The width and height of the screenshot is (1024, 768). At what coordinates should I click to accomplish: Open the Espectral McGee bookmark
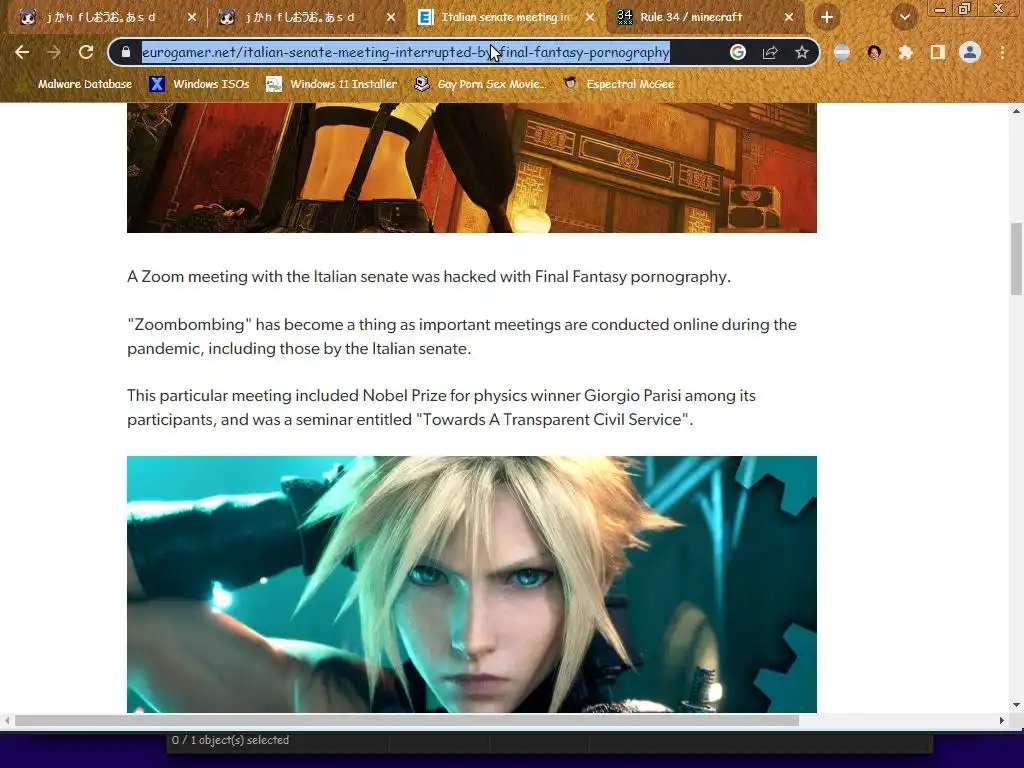pos(618,84)
